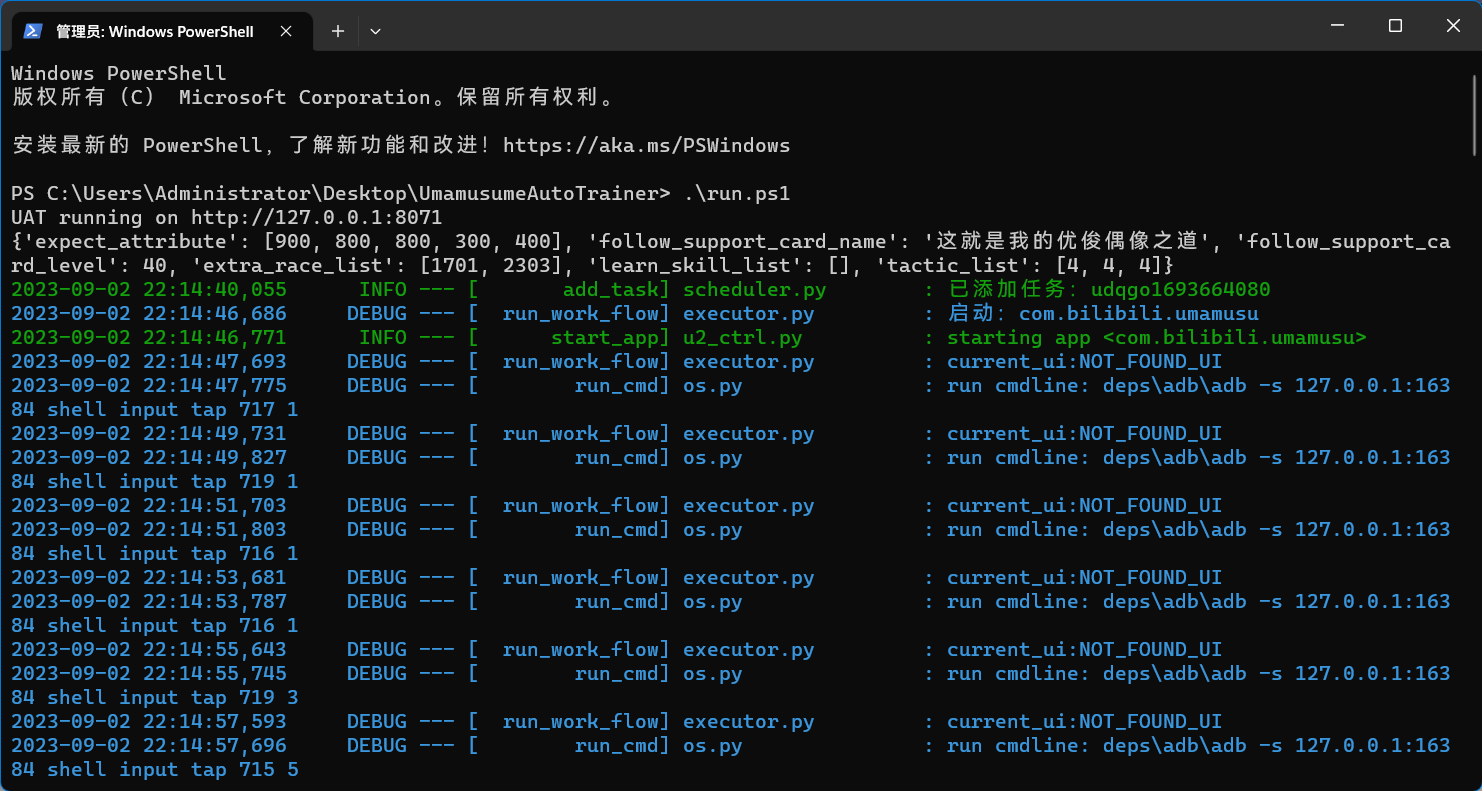Click the maximize icon on the title bar

(x=1395, y=25)
